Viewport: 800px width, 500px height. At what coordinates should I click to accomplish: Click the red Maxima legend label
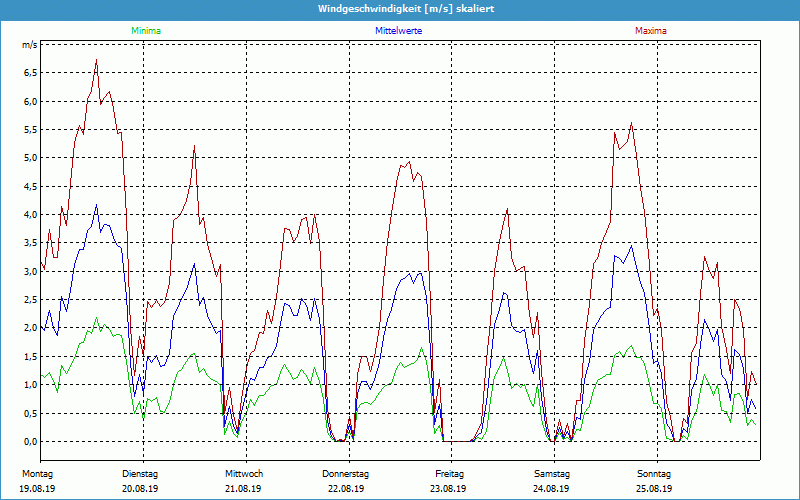[651, 31]
